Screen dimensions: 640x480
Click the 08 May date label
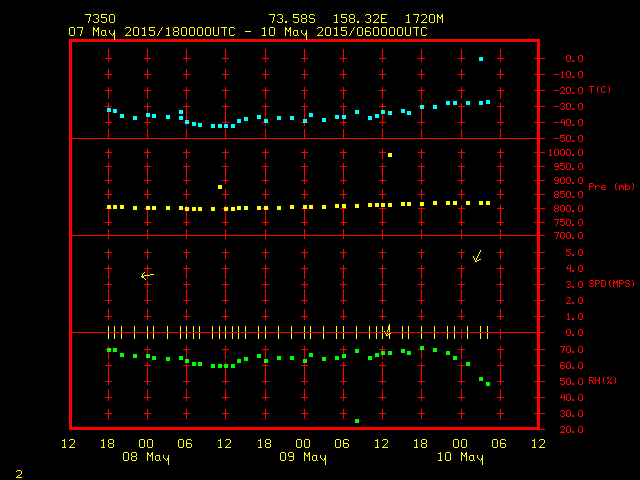click(x=146, y=458)
